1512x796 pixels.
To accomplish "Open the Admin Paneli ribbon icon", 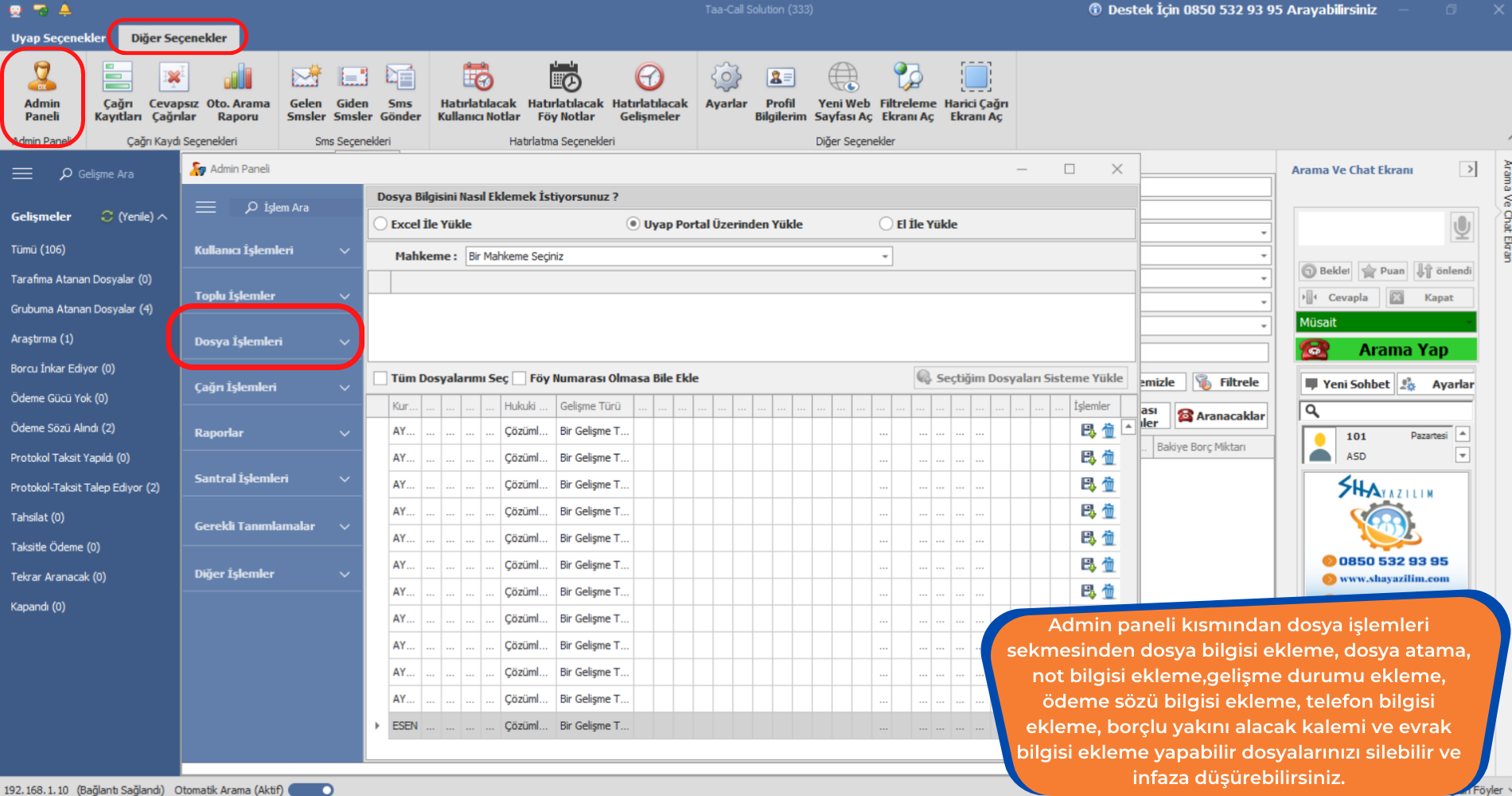I will pos(42,91).
